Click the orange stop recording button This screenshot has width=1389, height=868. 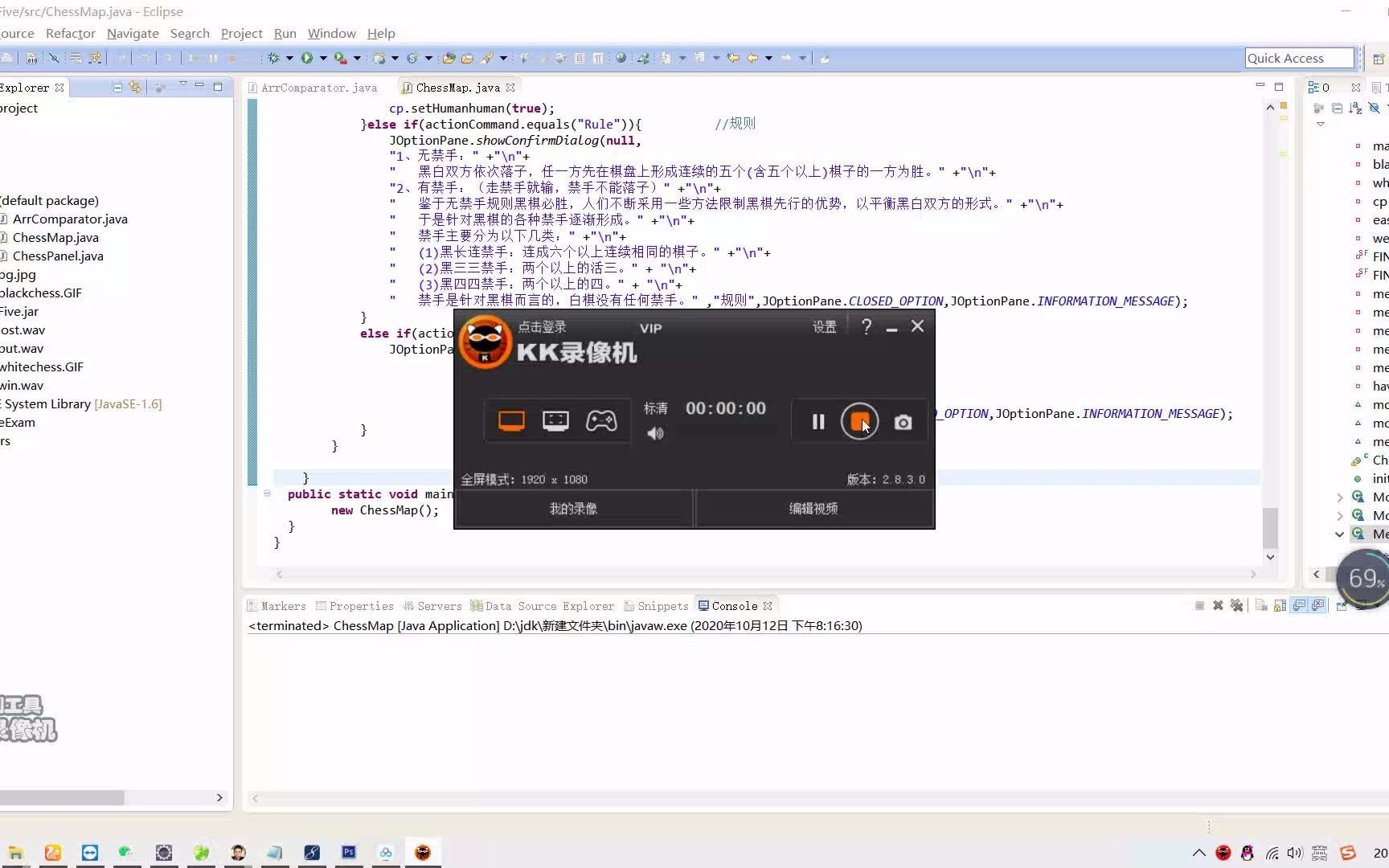(x=859, y=421)
